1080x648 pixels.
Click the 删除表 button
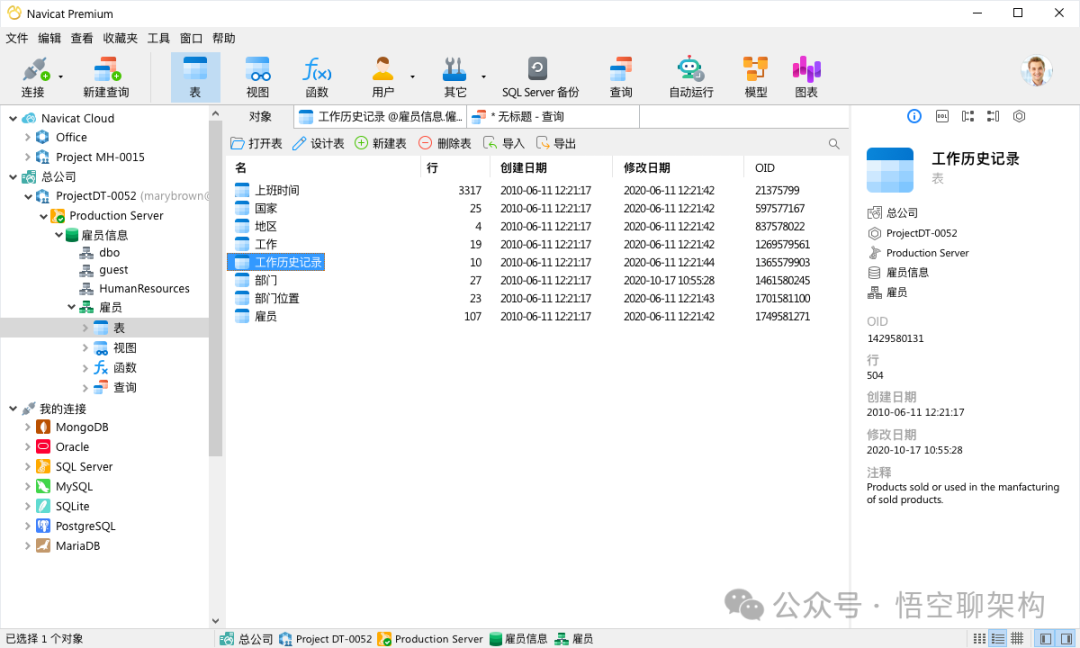[450, 142]
